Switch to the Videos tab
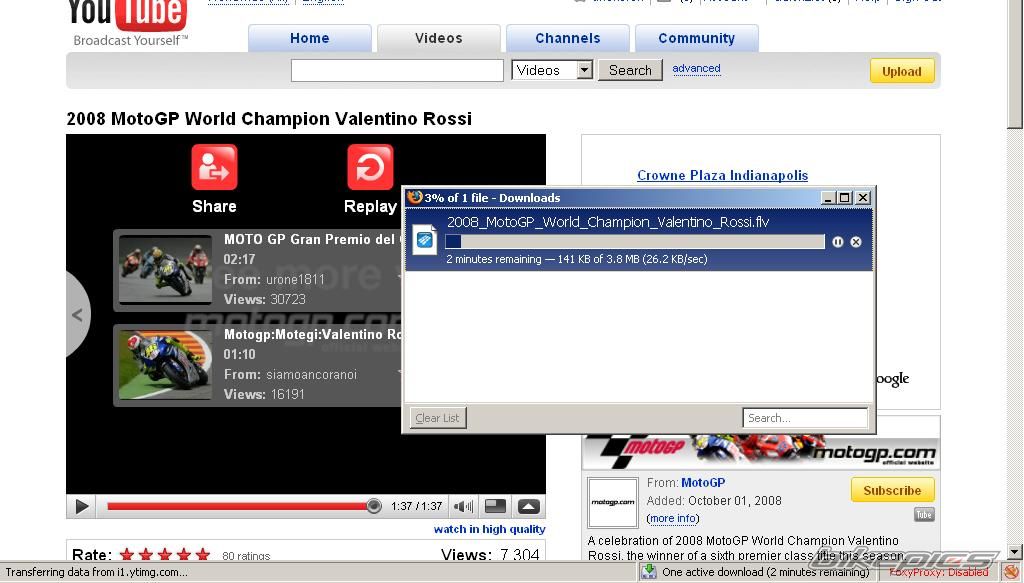The height and width of the screenshot is (583, 1024). click(439, 39)
